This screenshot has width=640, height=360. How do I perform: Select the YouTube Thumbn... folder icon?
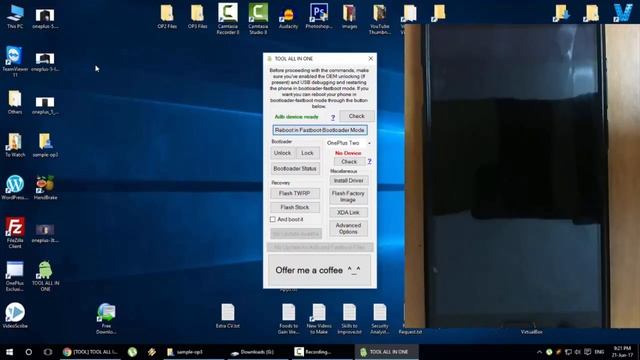[x=380, y=19]
